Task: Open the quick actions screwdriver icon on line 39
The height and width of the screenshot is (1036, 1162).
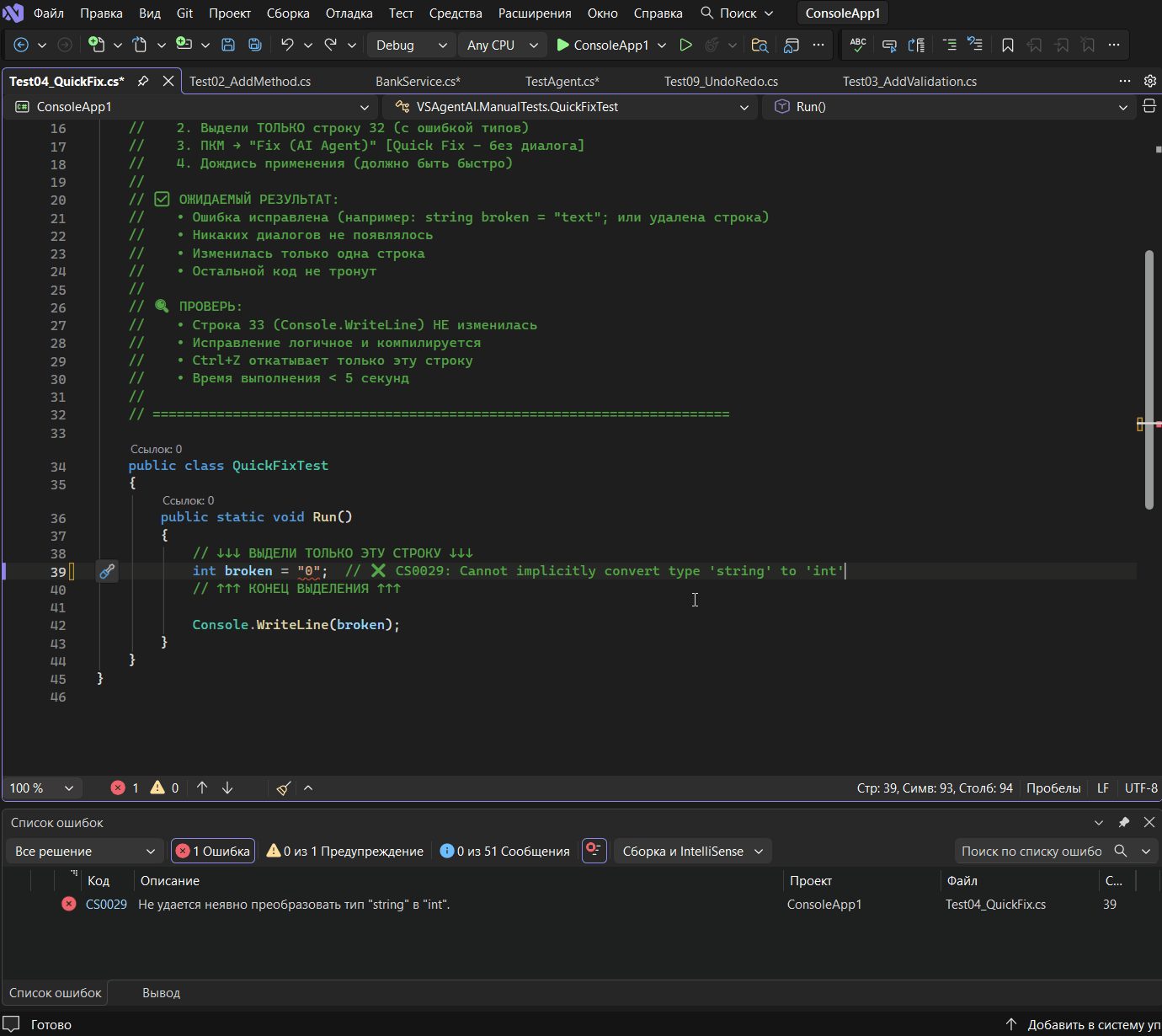Action: click(107, 572)
